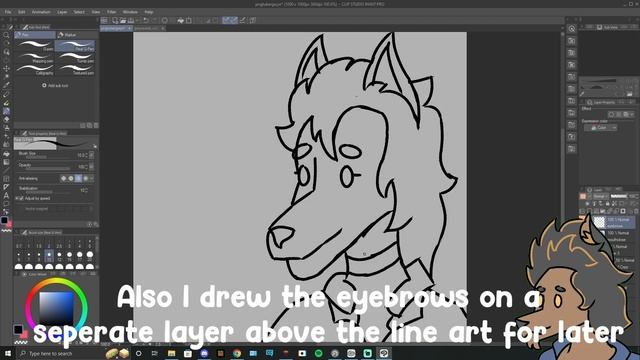
Task: Adjust the Stabilization slider
Action: 47,192
